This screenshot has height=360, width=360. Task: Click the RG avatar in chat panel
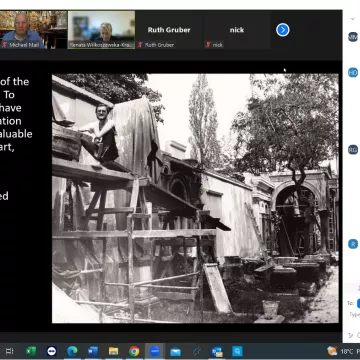(x=353, y=150)
